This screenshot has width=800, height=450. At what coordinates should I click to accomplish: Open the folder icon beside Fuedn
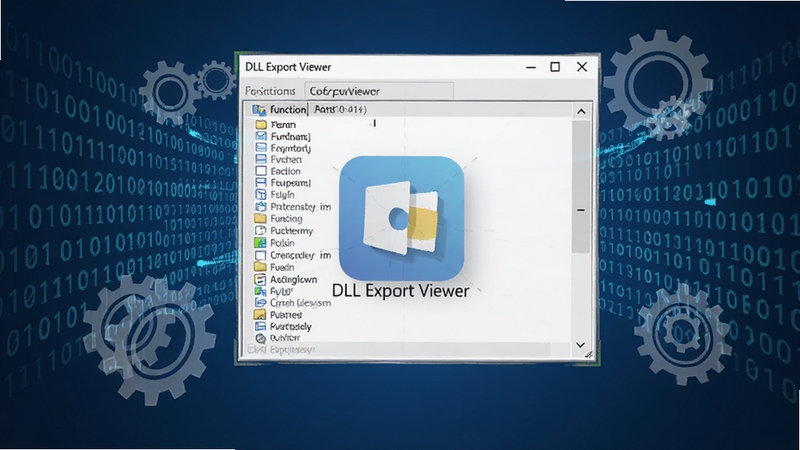[260, 267]
